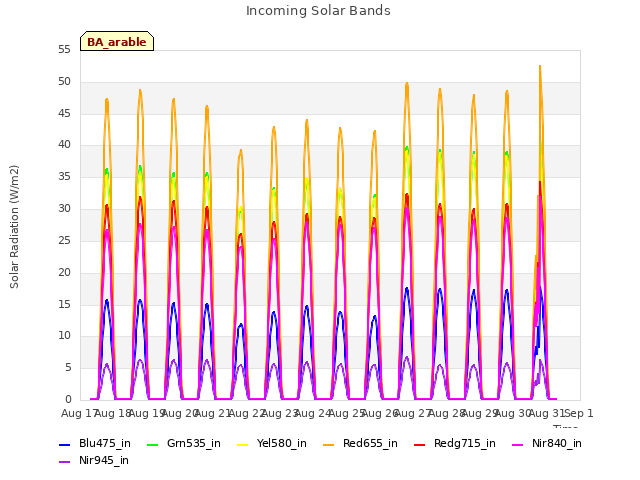Click the Incoming Solar Bands chart title
The width and height of the screenshot is (640, 480).
[x=318, y=11]
